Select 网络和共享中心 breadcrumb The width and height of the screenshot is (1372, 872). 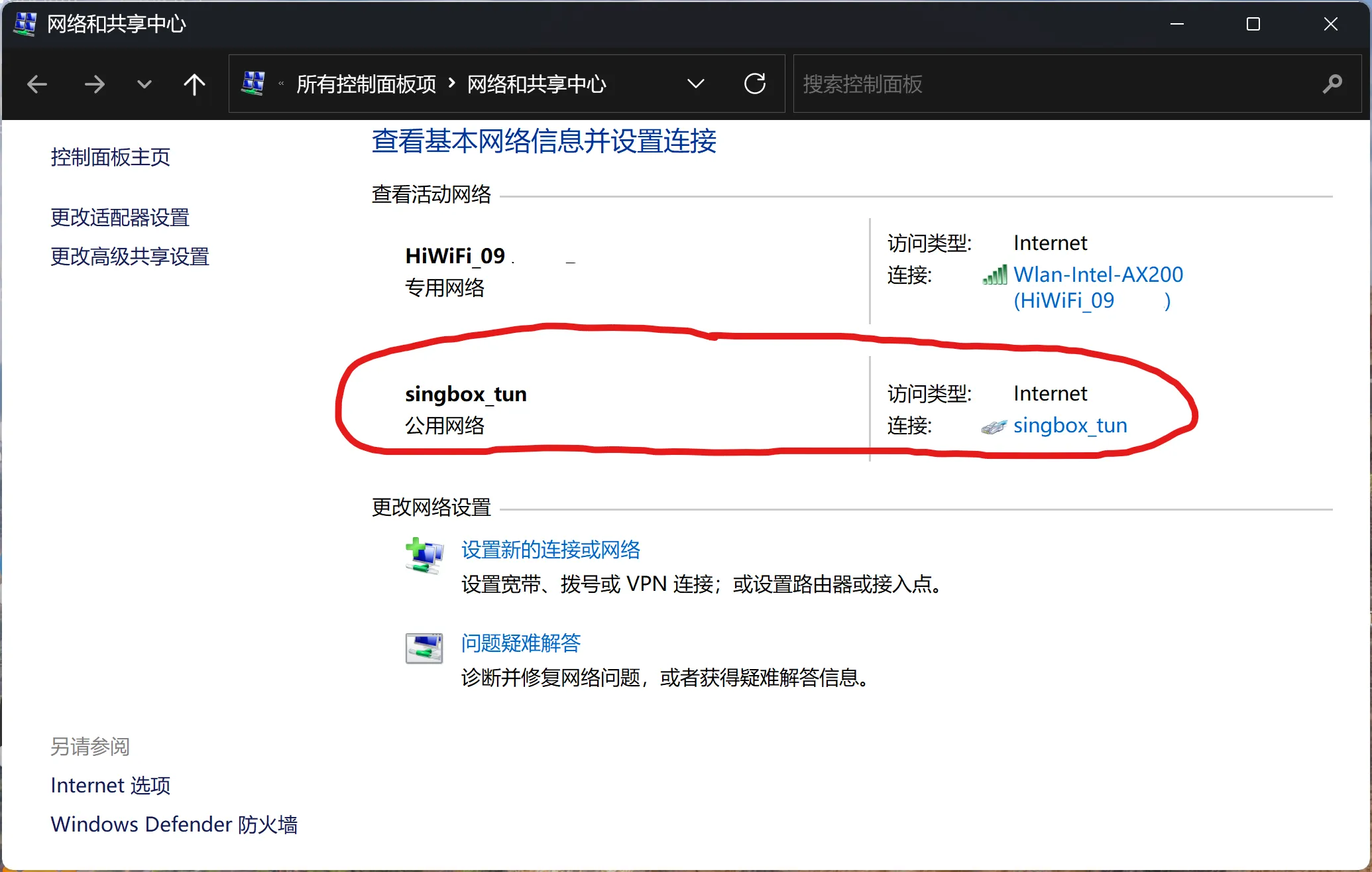point(536,84)
